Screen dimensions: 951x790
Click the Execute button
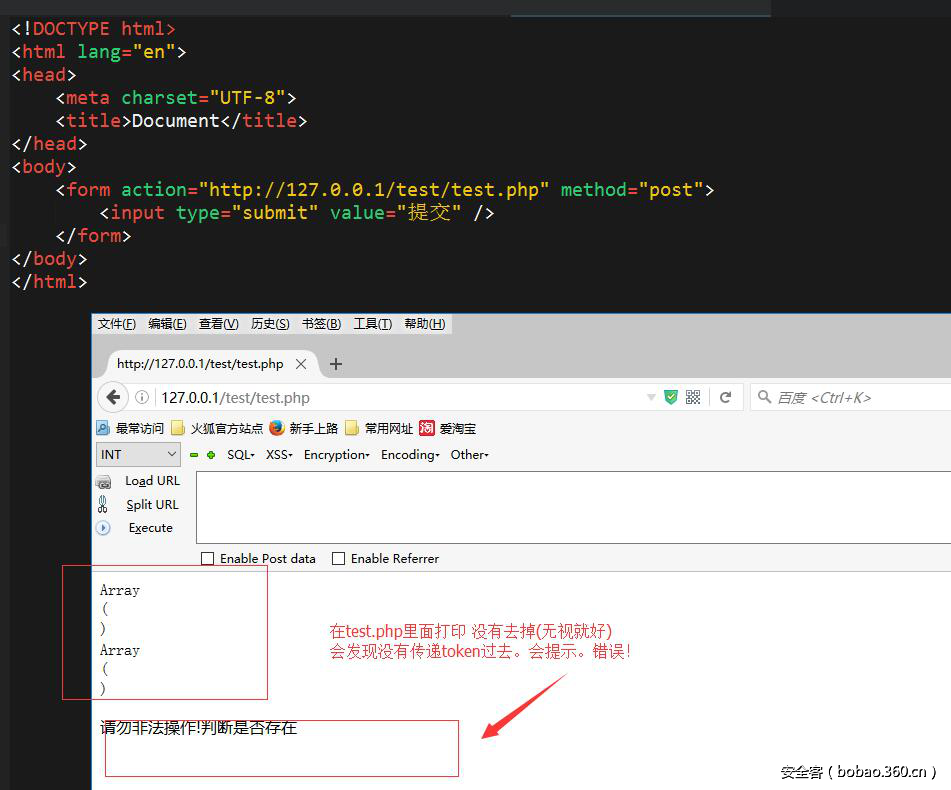(150, 528)
